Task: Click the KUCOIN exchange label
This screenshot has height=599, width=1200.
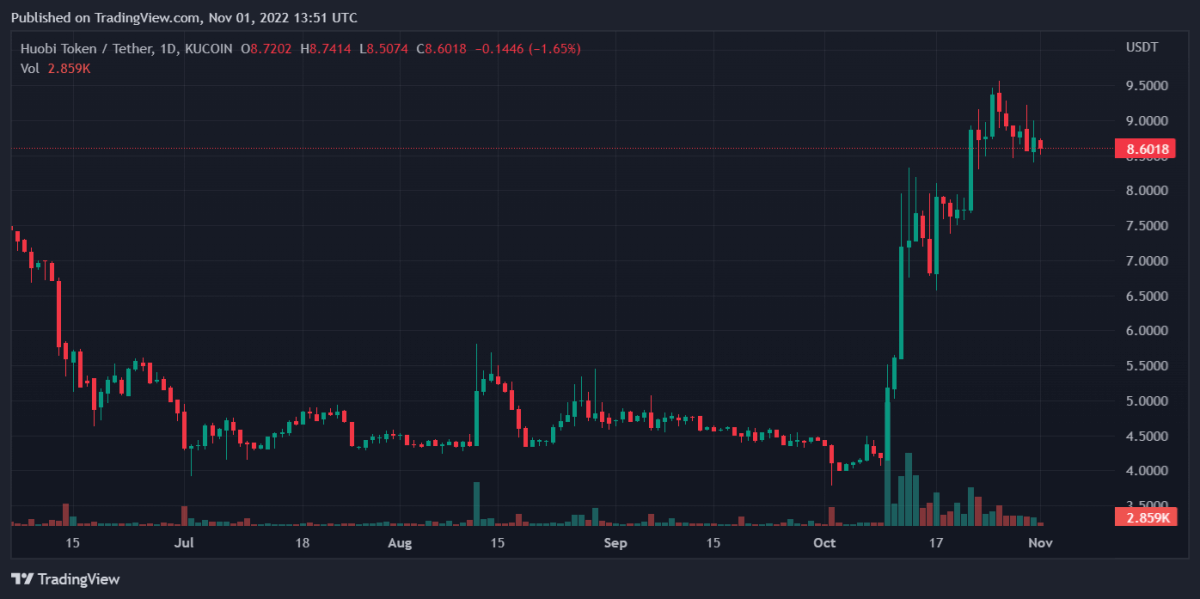Action: [207, 48]
